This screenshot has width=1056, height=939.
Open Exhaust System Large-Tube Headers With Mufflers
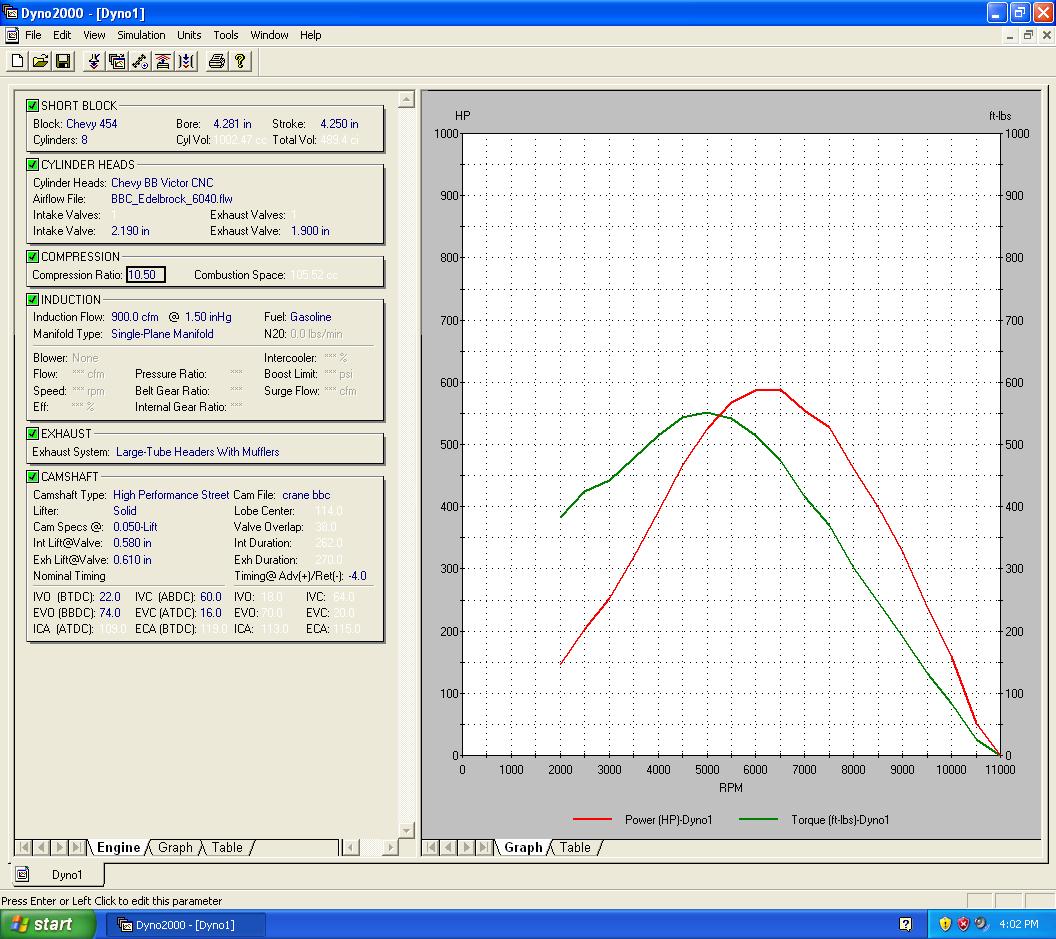point(197,452)
